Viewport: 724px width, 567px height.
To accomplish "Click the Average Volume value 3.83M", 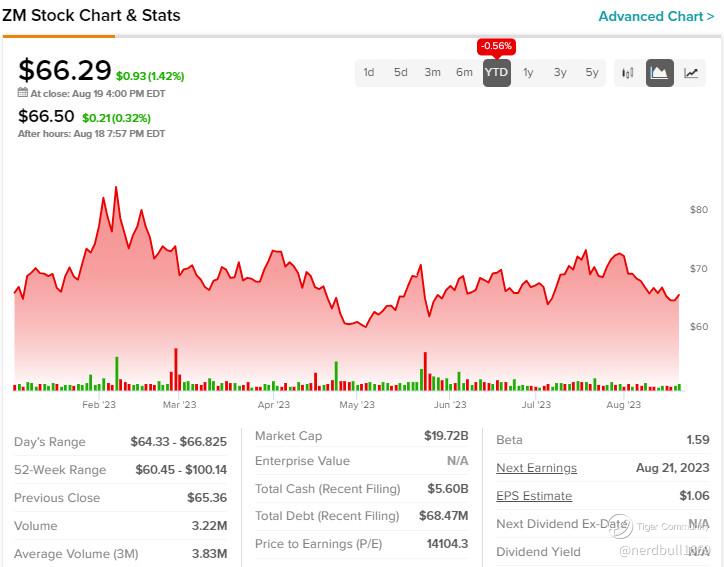I will (x=210, y=554).
